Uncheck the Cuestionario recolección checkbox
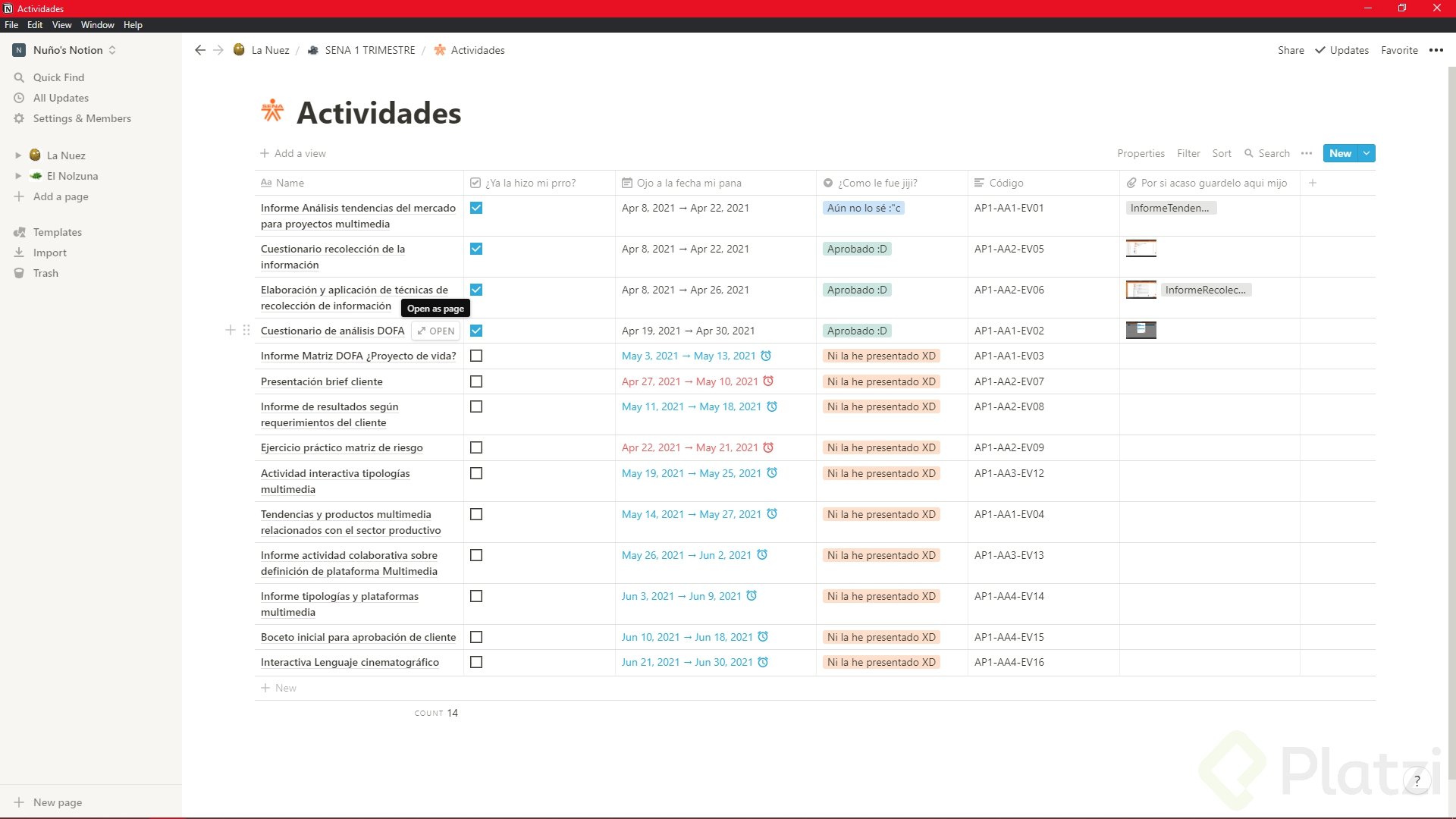This screenshot has height=819, width=1456. (476, 249)
